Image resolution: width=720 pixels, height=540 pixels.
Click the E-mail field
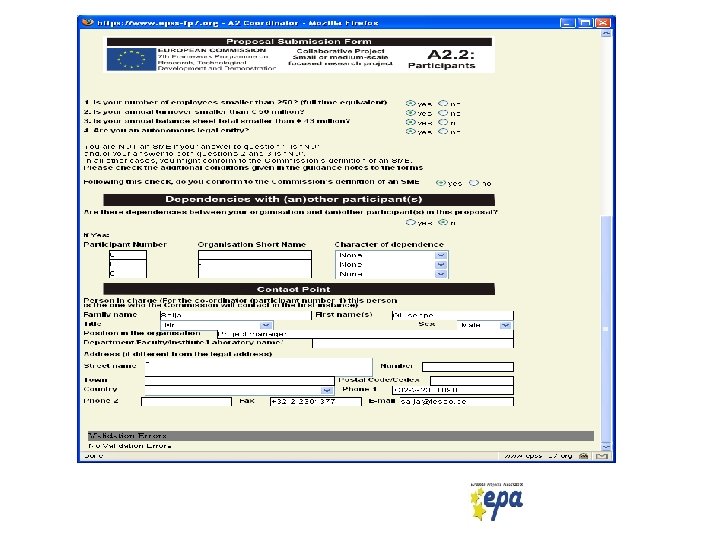coord(456,401)
